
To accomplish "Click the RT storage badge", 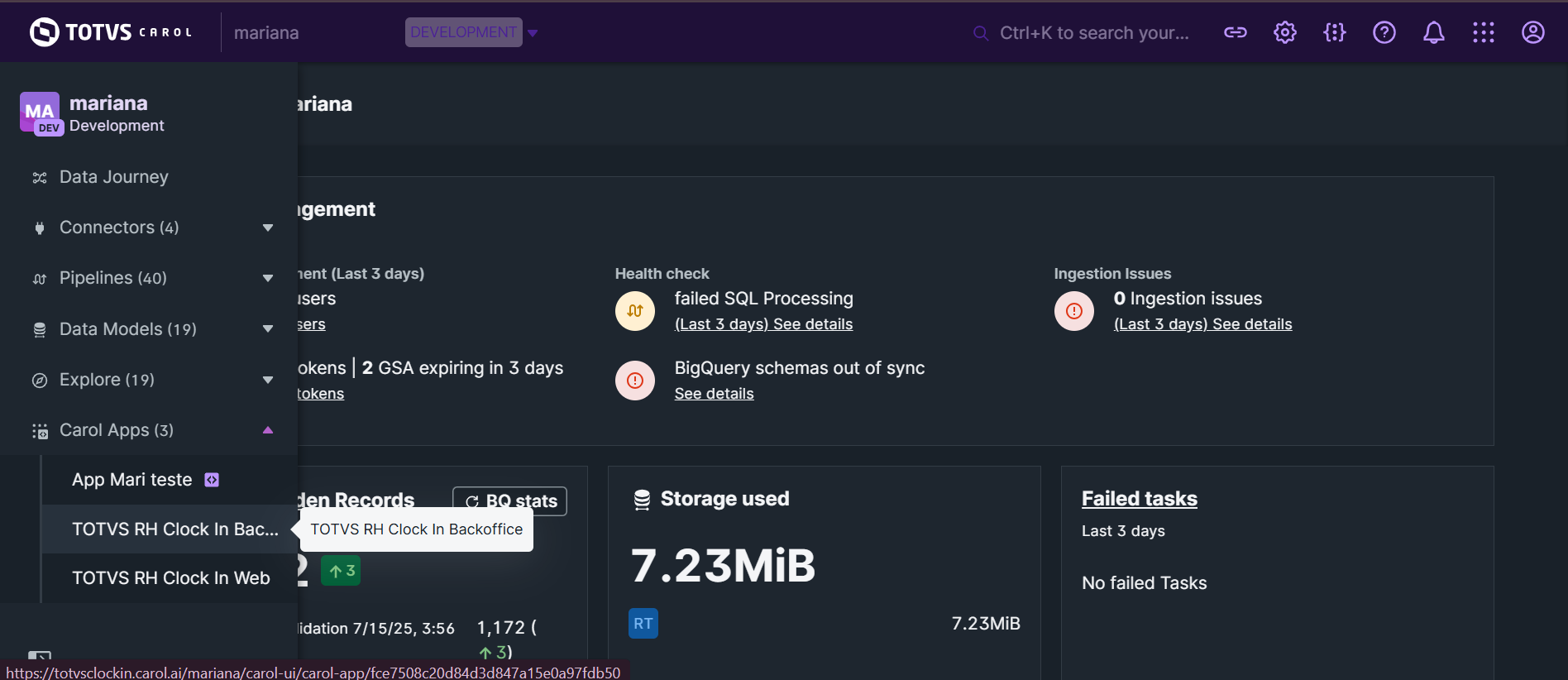I will click(643, 624).
